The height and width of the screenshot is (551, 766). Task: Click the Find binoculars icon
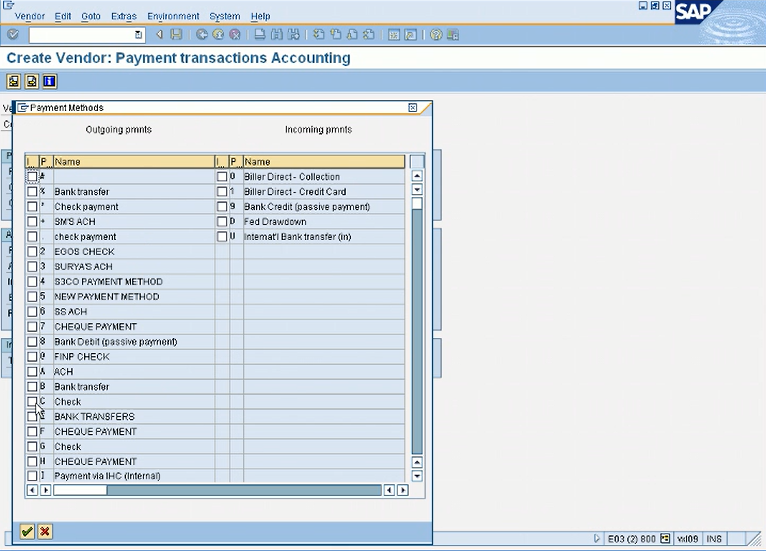tap(277, 35)
